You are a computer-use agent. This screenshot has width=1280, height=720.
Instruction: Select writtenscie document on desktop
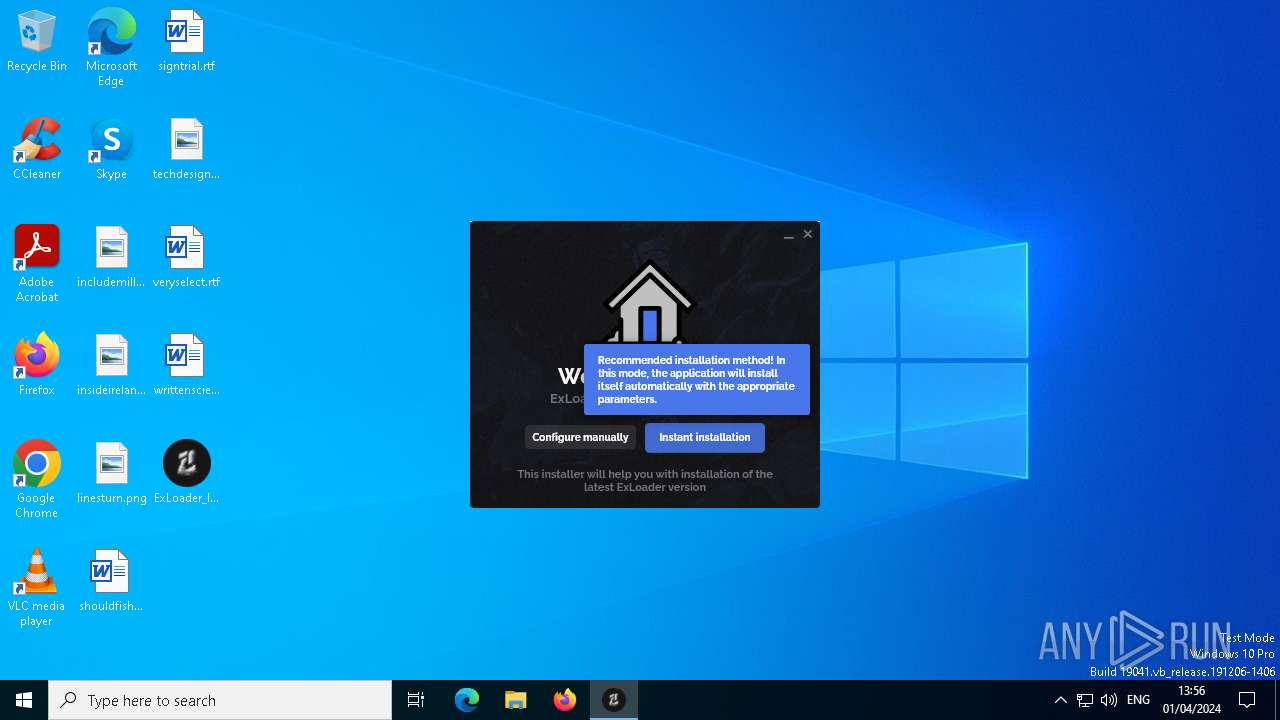[x=186, y=366]
